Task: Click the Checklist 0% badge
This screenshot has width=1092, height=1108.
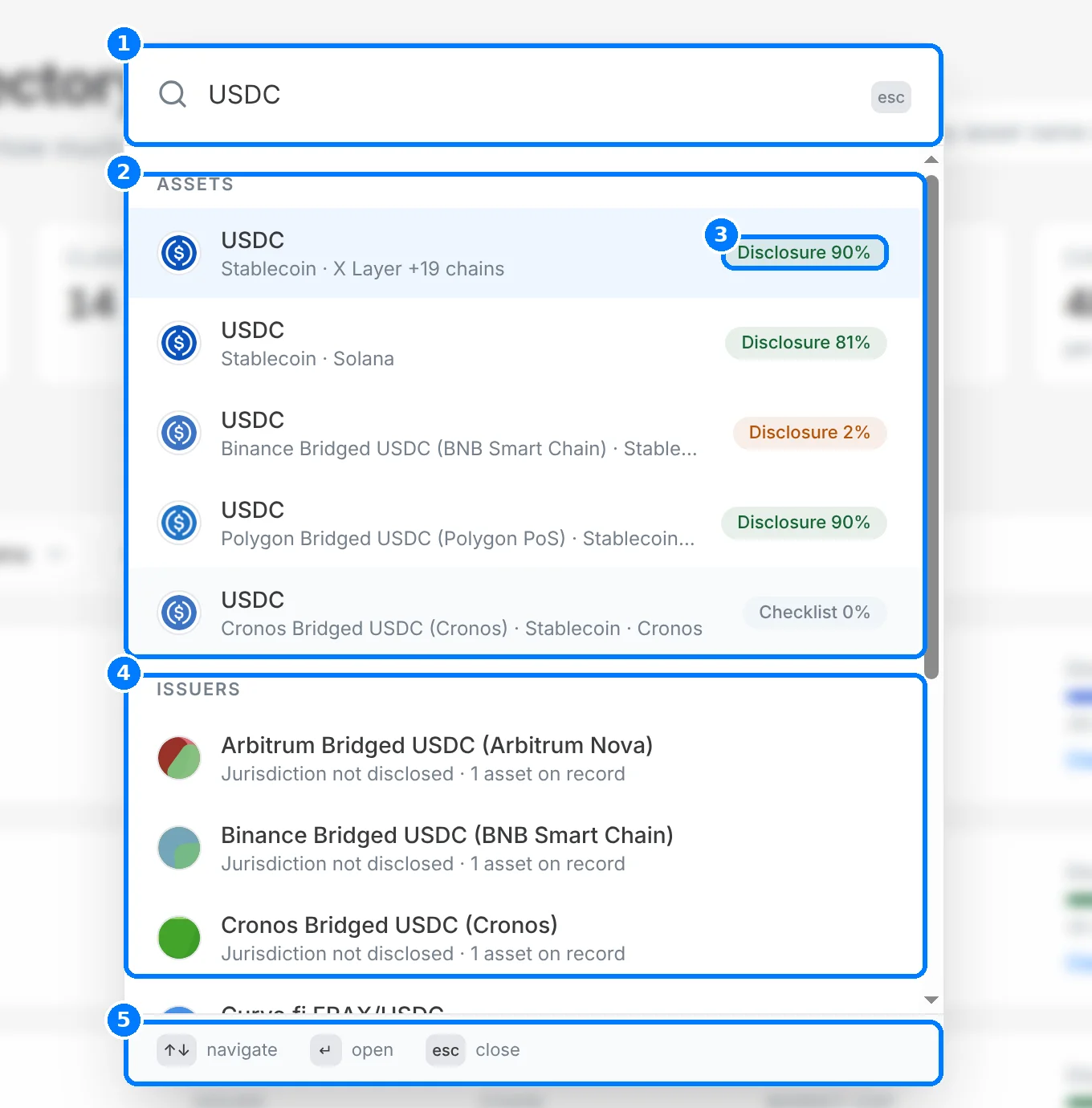Action: 814,613
